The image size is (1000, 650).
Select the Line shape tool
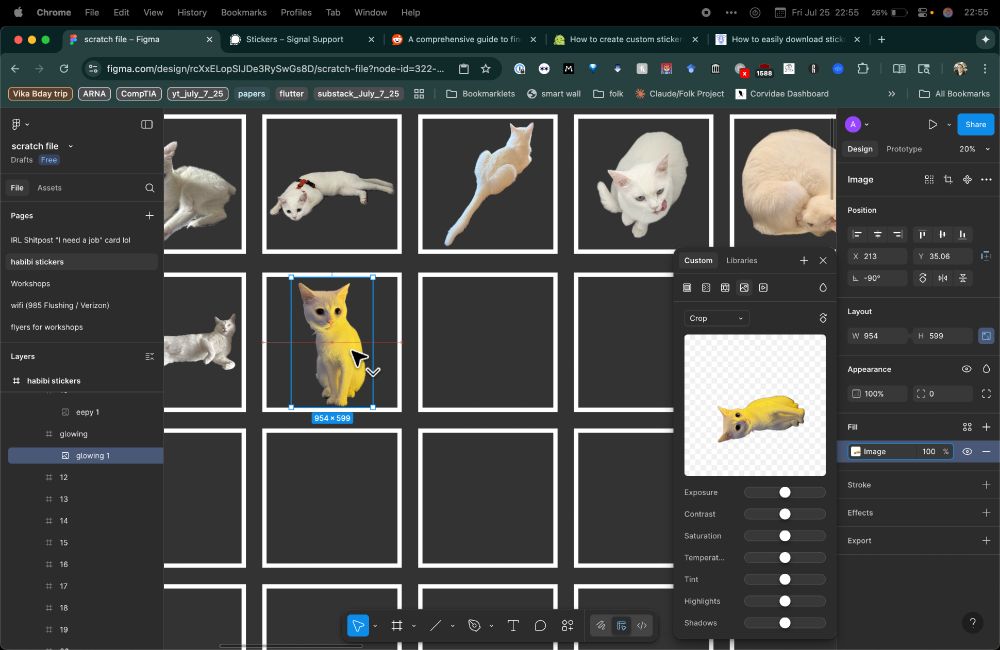[x=436, y=626]
